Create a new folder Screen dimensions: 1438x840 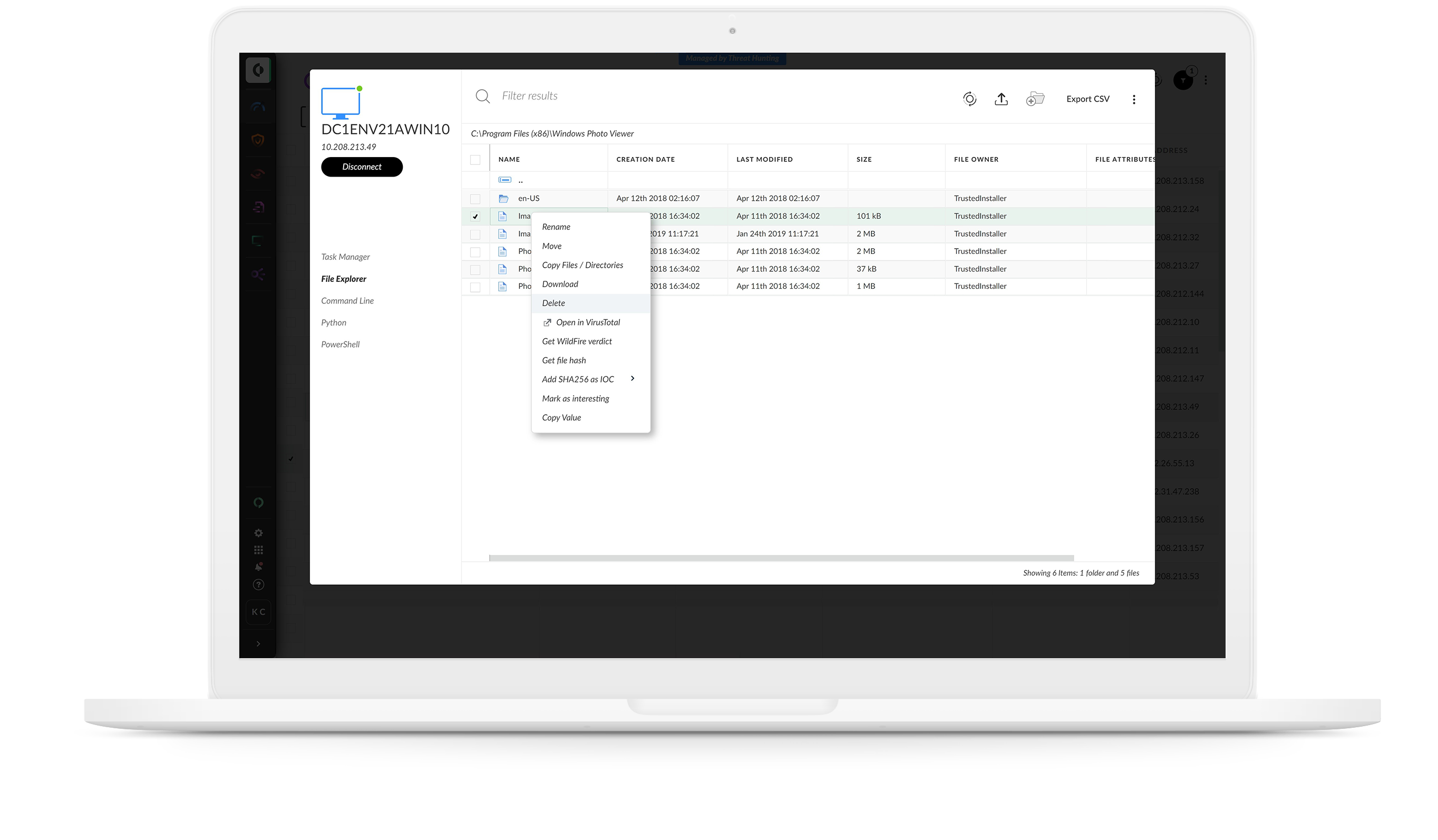(x=1035, y=99)
